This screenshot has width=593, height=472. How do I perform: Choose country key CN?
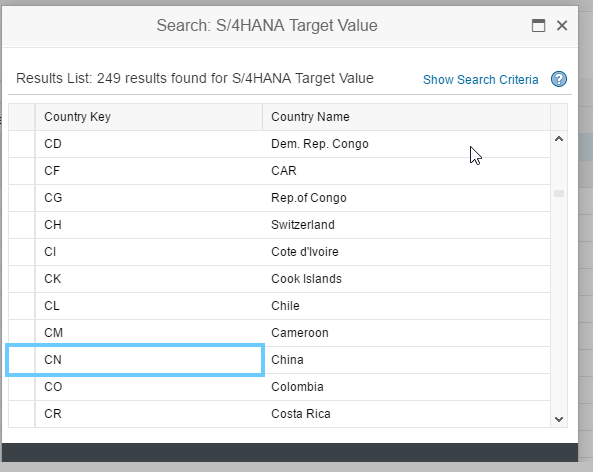[149, 360]
